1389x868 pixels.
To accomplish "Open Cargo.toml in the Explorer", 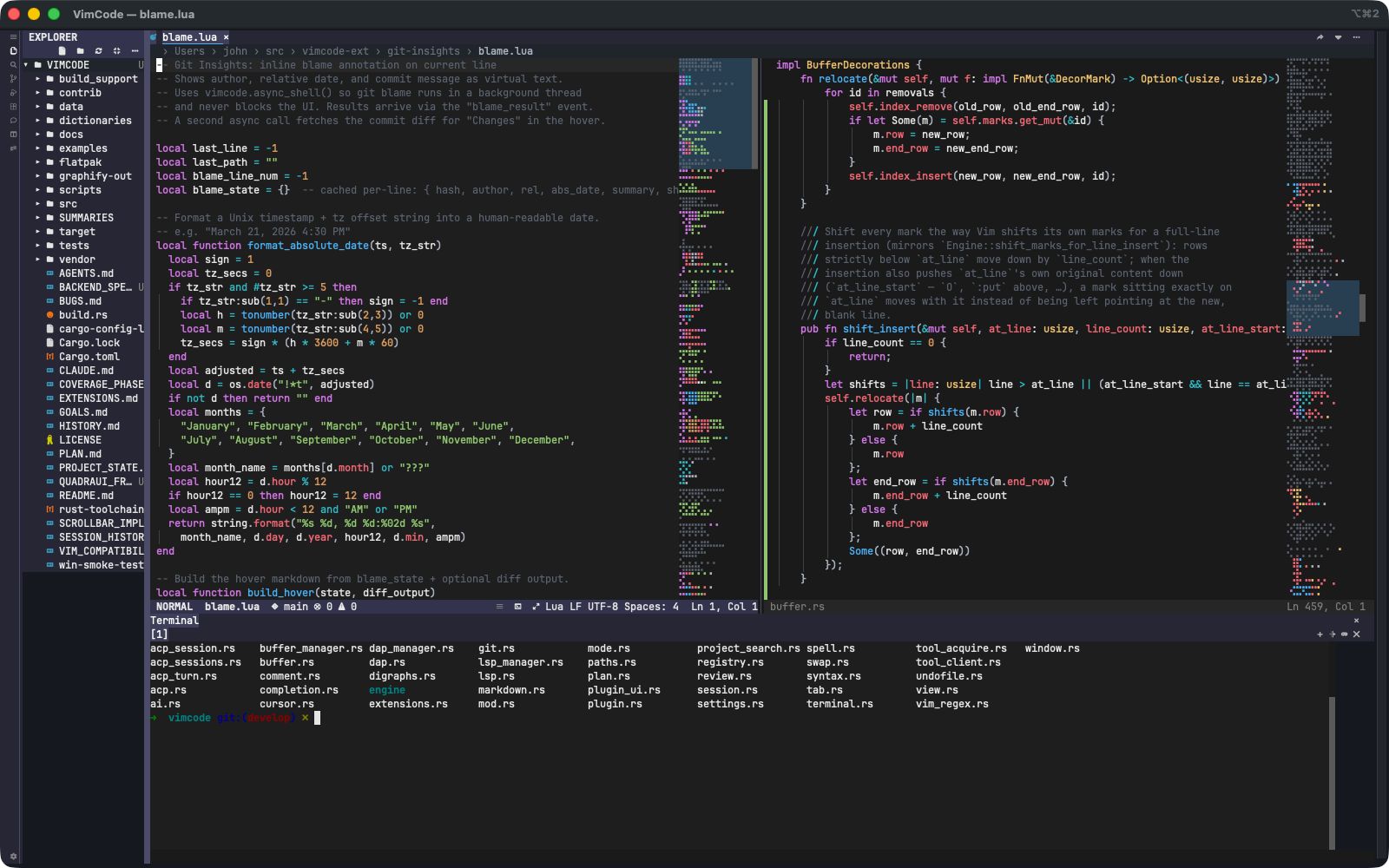I will (89, 357).
